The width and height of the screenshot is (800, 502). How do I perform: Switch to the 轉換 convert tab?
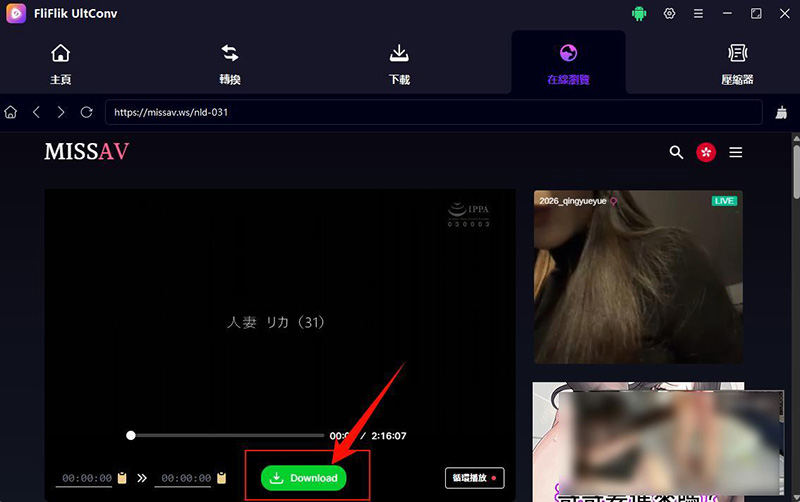(230, 64)
